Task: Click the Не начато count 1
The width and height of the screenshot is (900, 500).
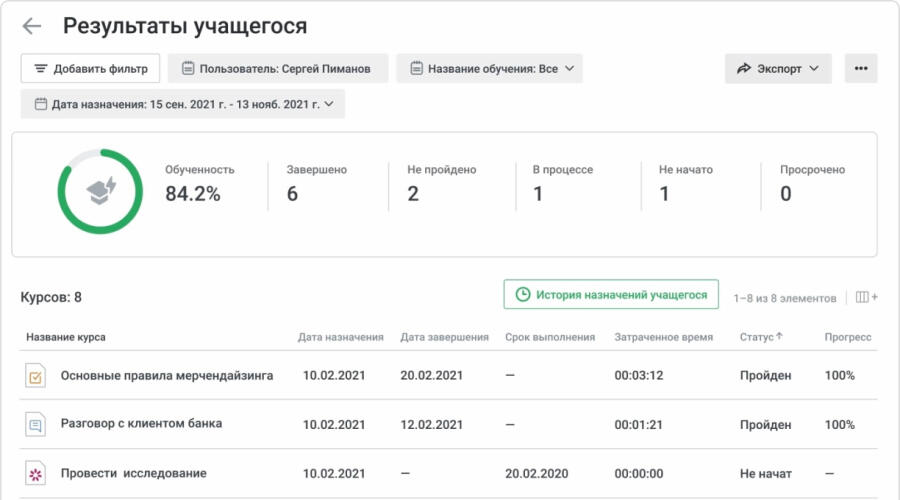Action: (664, 194)
